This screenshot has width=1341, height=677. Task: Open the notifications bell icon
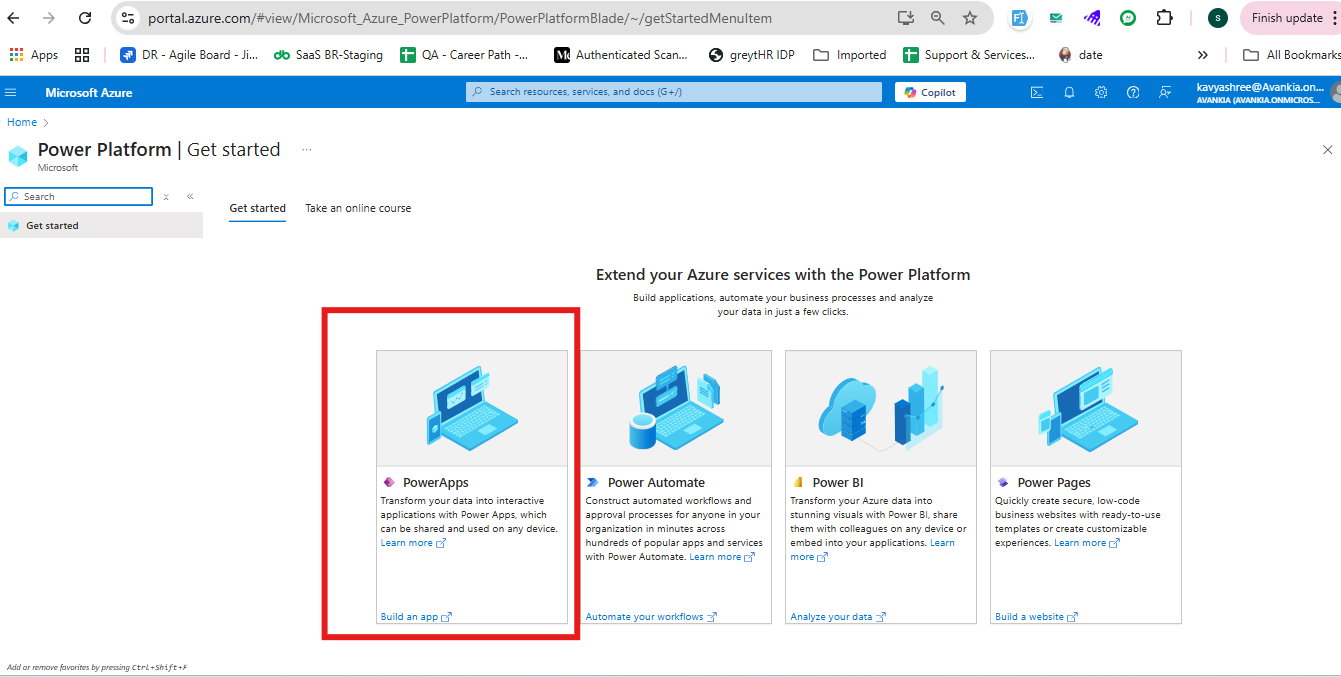pyautogui.click(x=1069, y=92)
